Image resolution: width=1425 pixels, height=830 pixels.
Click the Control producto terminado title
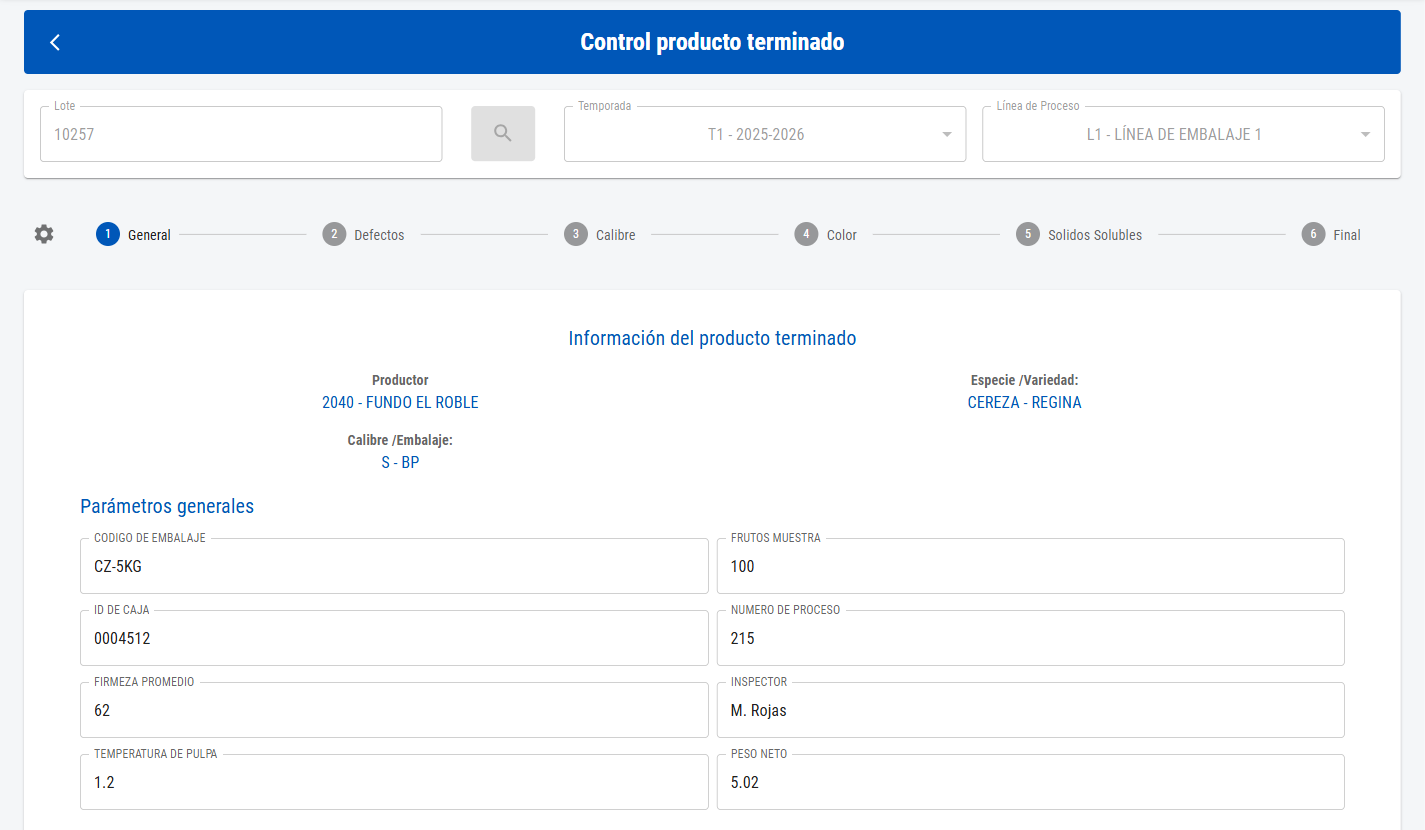712,42
